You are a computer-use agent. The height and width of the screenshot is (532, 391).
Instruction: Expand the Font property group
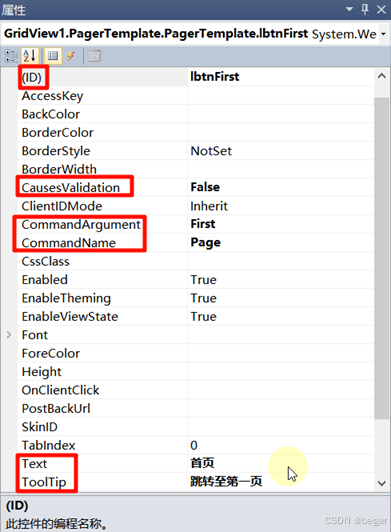[x=9, y=335]
